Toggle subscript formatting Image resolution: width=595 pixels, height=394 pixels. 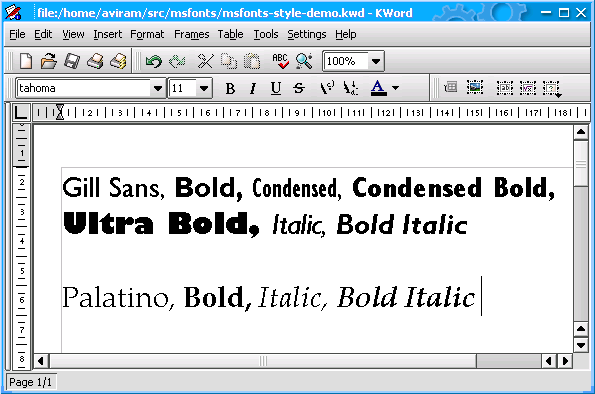[x=350, y=88]
